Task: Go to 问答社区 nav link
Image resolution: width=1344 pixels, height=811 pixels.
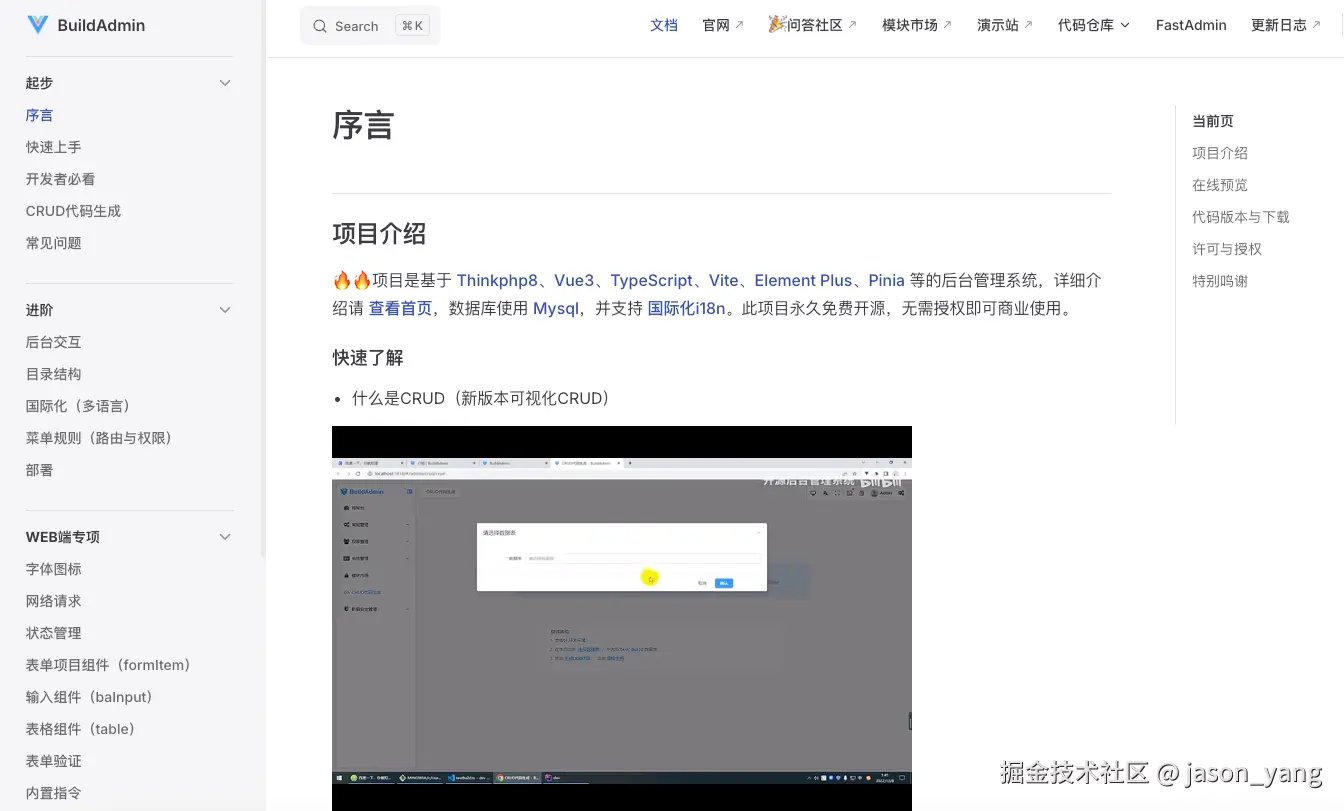Action: point(812,25)
